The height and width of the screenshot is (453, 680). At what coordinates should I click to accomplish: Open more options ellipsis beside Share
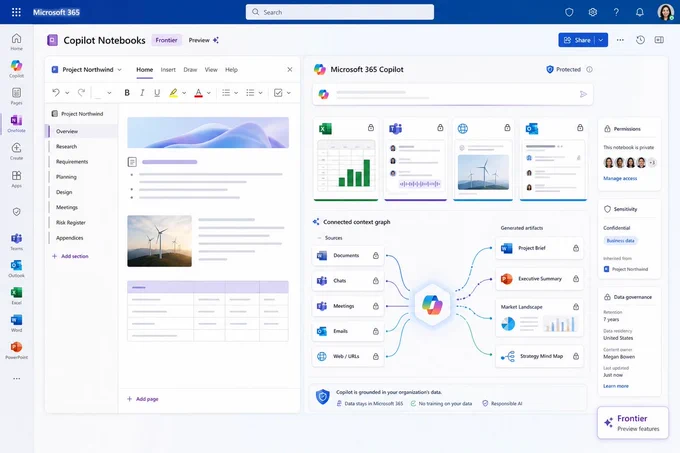coord(620,40)
